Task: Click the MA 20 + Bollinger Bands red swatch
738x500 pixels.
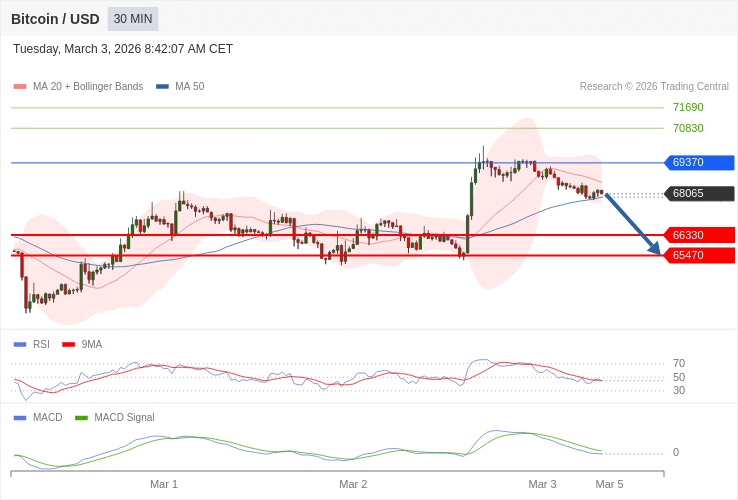Action: (x=20, y=87)
